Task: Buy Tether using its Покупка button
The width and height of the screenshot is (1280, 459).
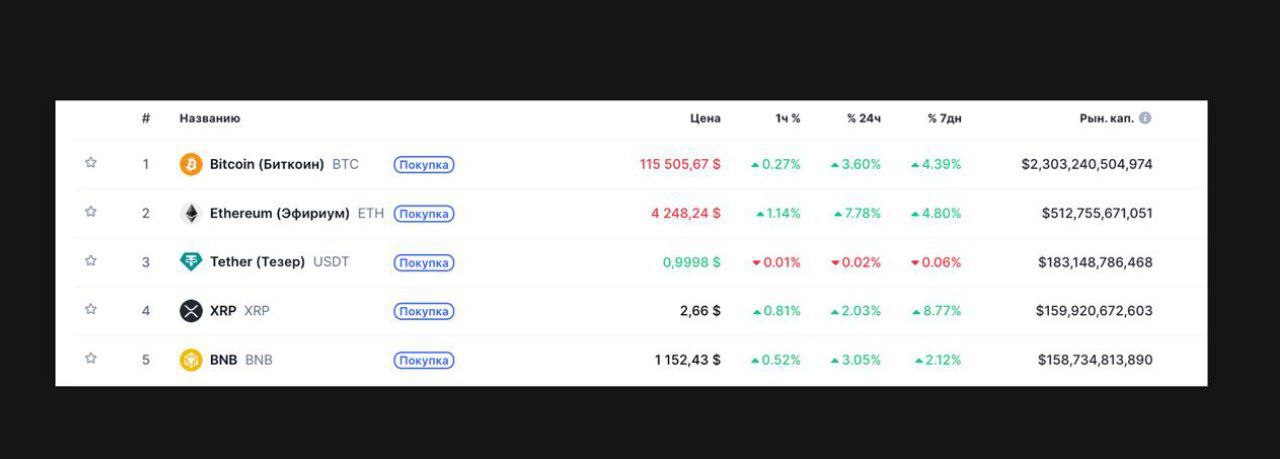Action: tap(424, 263)
